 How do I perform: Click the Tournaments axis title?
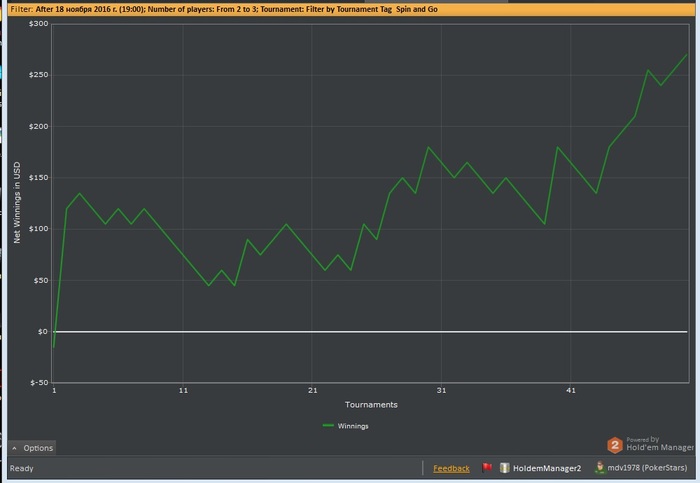[371, 404]
